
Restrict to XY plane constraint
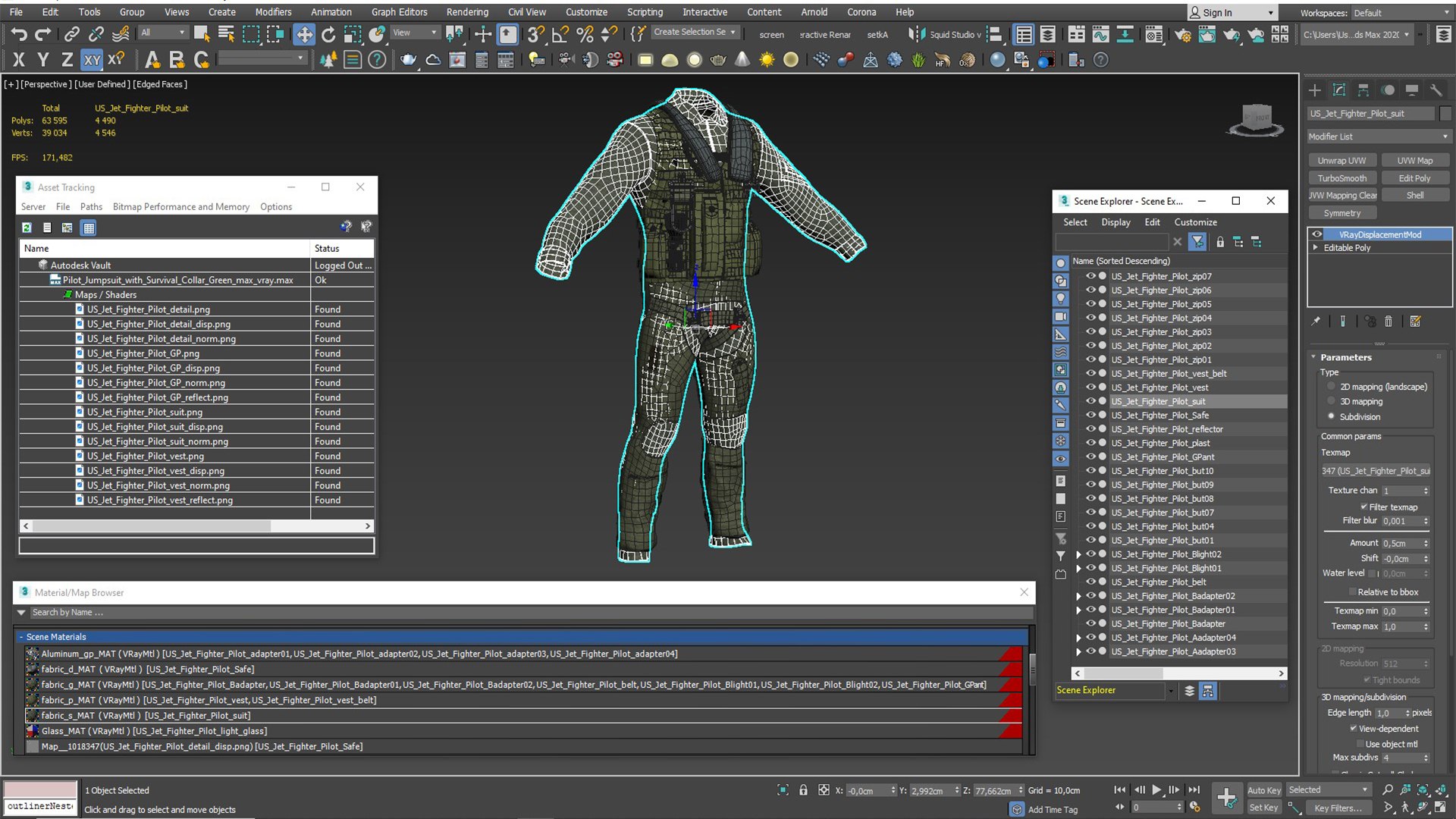[x=92, y=60]
